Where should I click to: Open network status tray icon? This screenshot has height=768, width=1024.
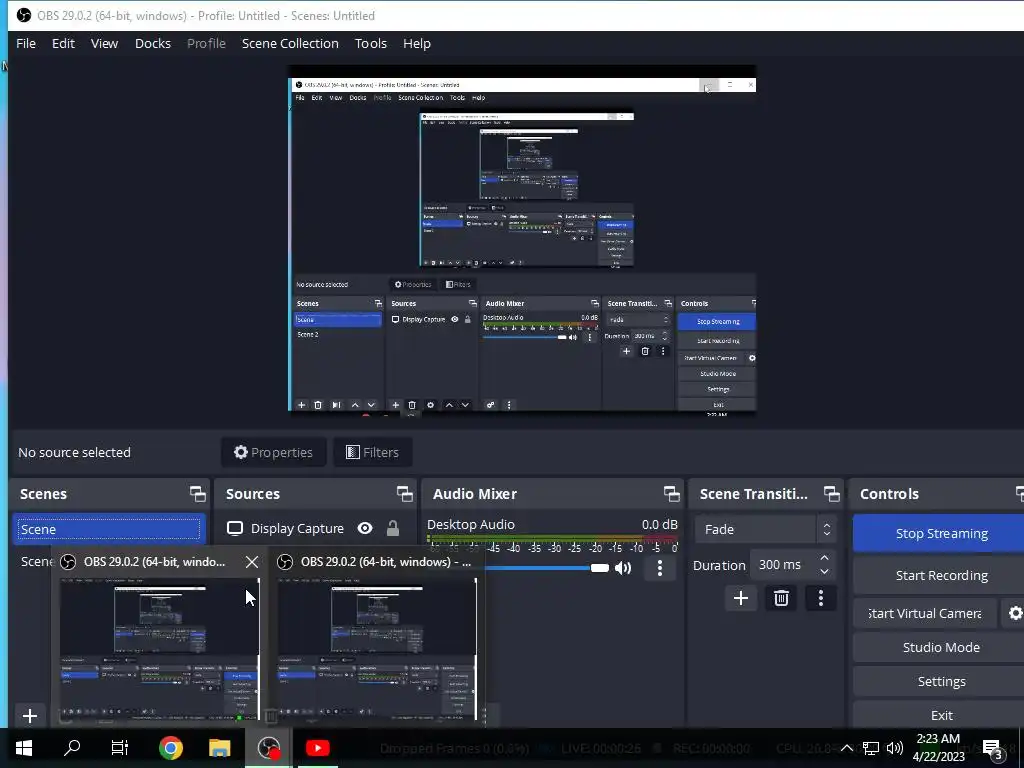pyautogui.click(x=870, y=748)
